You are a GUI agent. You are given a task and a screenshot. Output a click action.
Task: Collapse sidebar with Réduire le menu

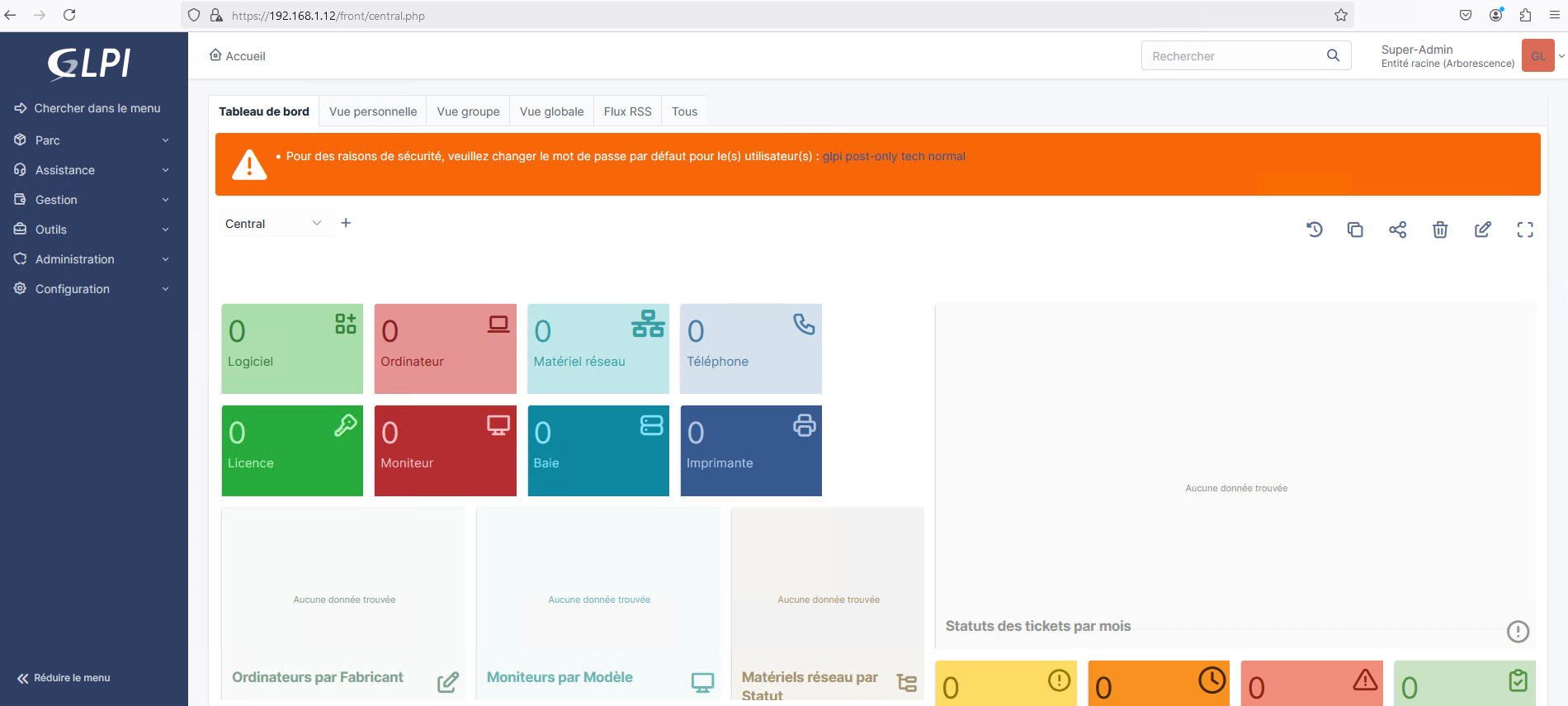64,678
